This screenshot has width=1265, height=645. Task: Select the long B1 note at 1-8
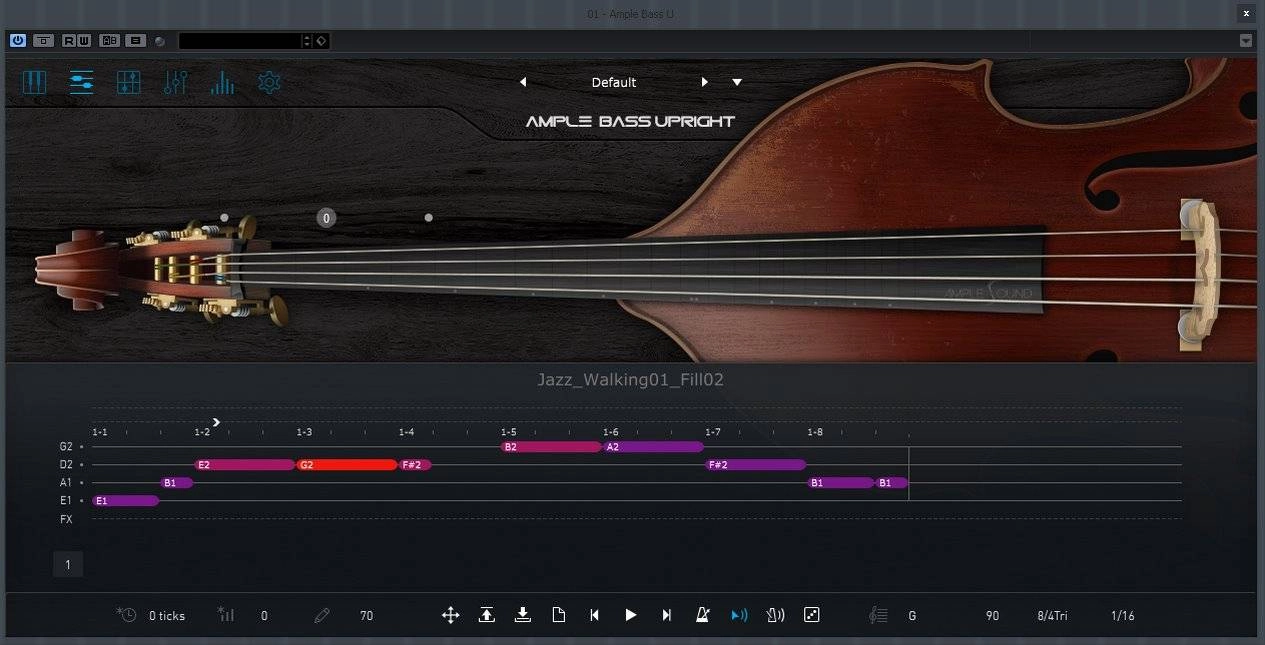click(x=841, y=482)
